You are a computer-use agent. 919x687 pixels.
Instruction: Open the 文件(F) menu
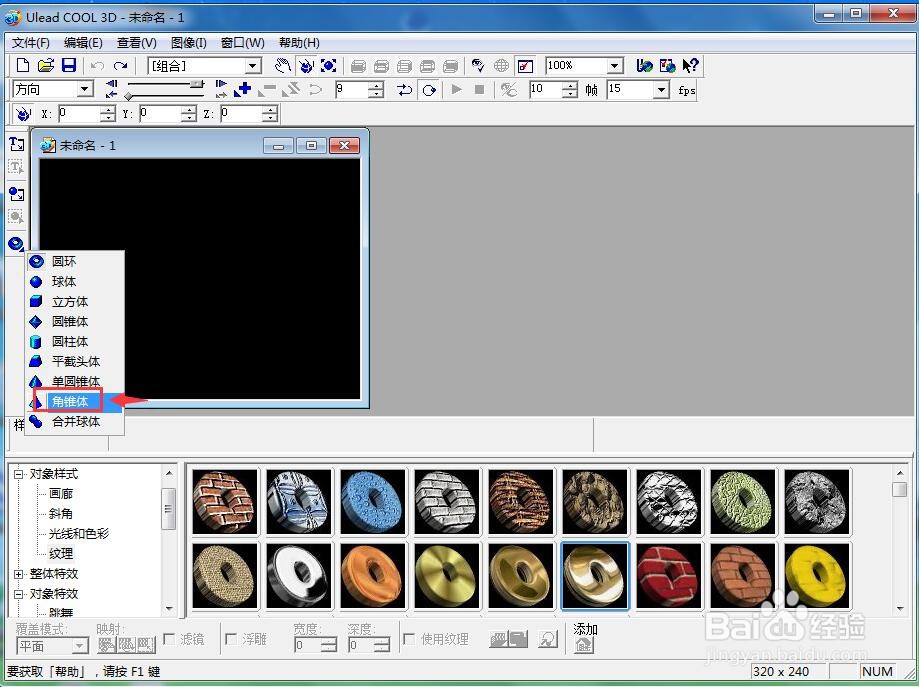[x=30, y=43]
